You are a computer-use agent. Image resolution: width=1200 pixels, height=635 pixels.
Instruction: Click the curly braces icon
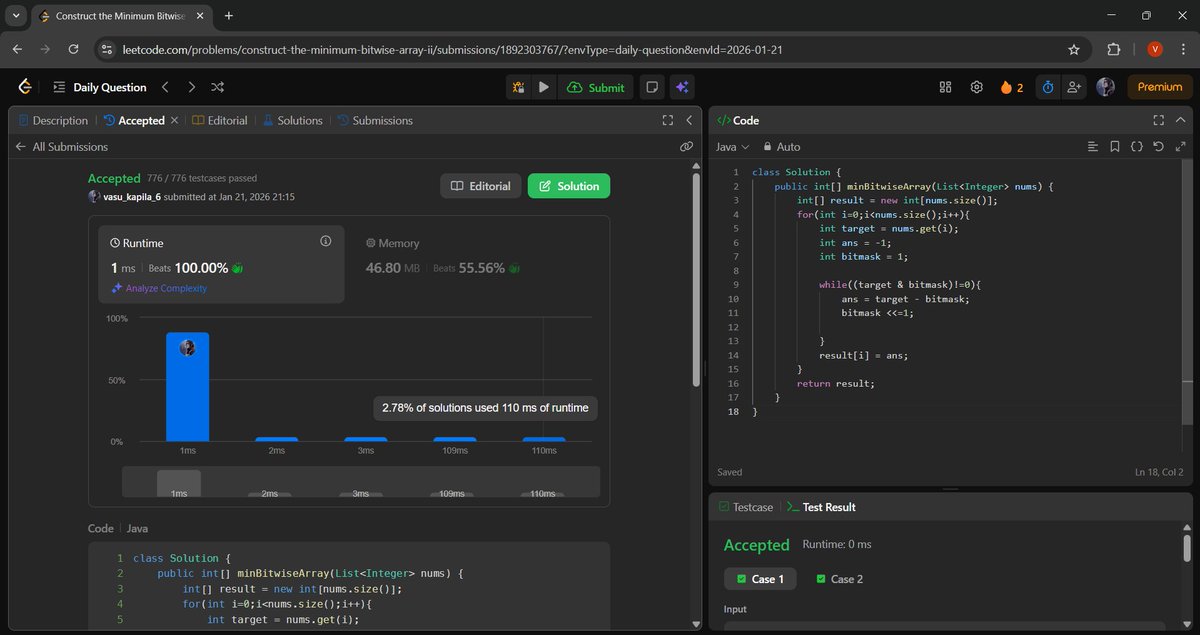tap(1137, 147)
